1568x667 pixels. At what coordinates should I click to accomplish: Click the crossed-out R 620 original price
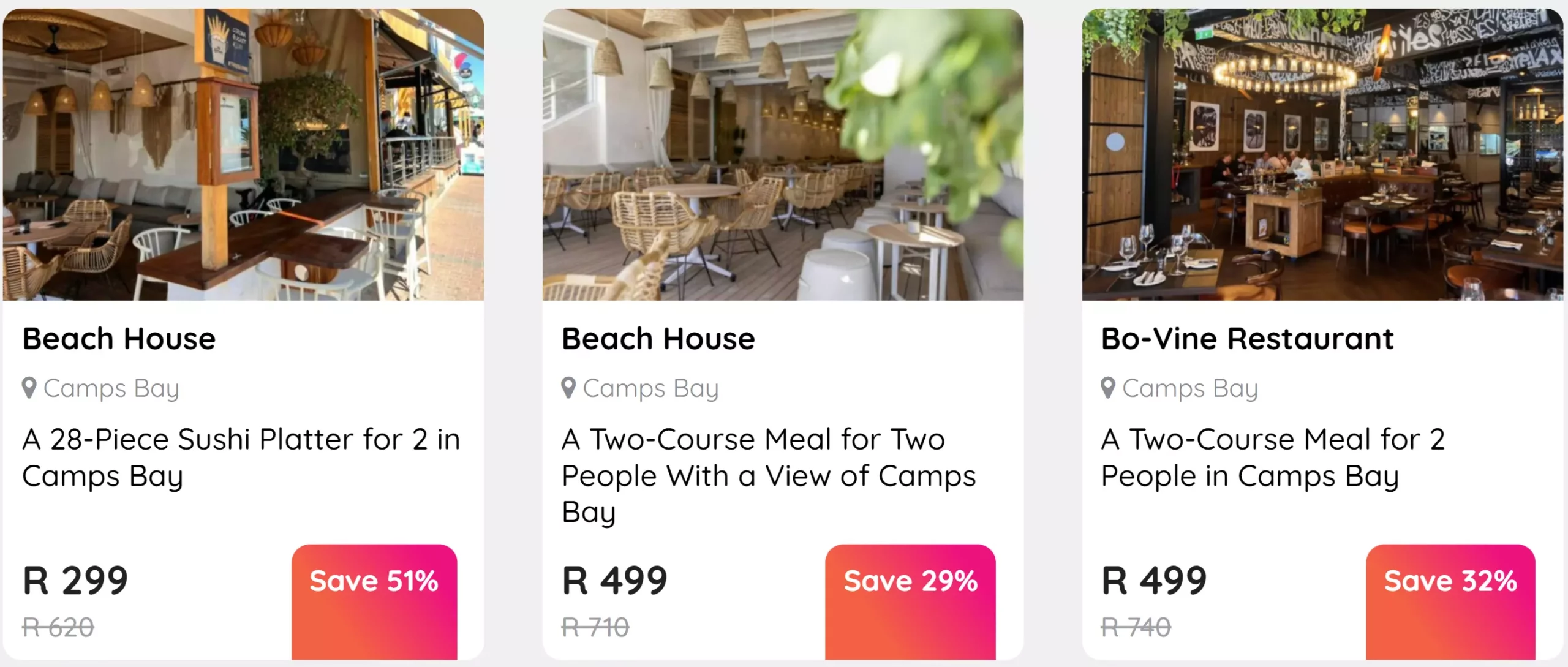(58, 627)
